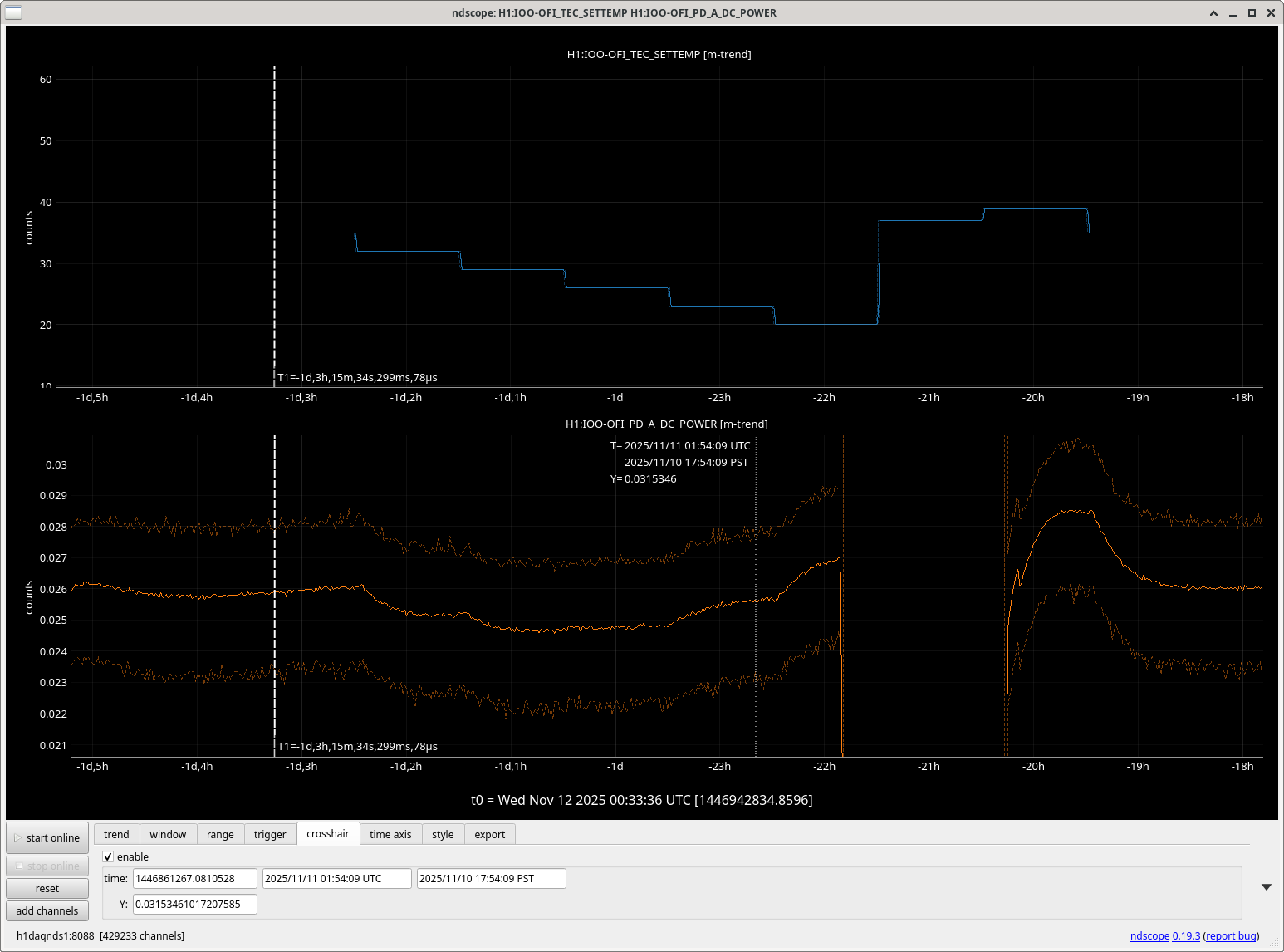Click the add channels button
Image resolution: width=1284 pixels, height=952 pixels.
[x=47, y=910]
